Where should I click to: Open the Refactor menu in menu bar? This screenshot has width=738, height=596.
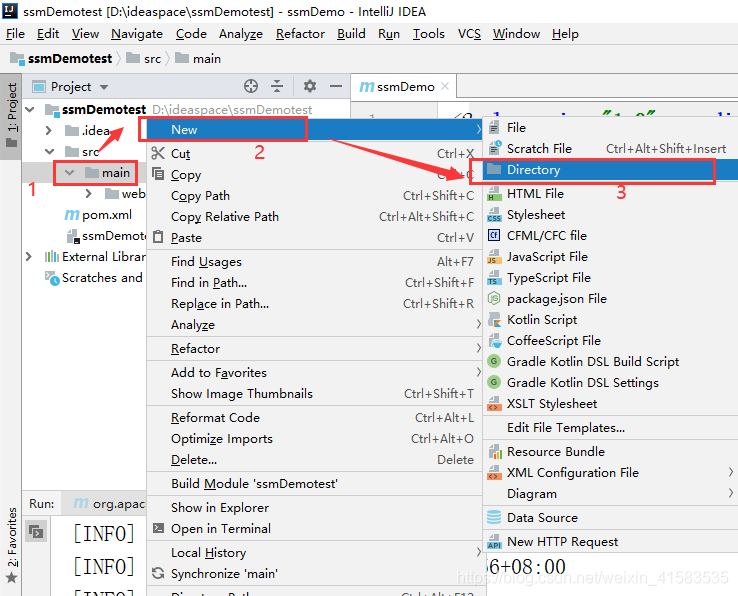pos(300,34)
